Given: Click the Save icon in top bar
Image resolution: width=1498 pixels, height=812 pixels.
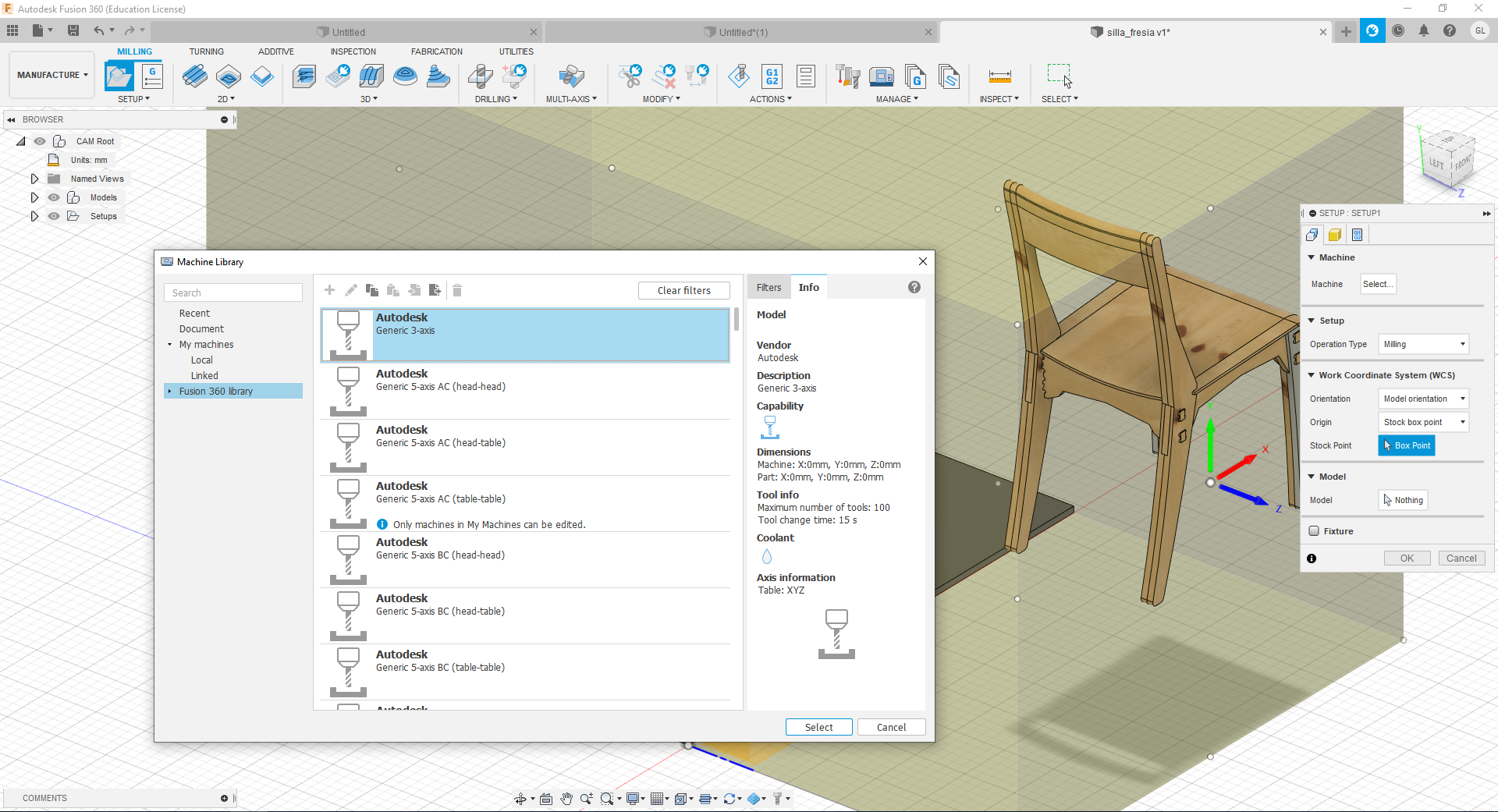Looking at the screenshot, I should coord(73,30).
